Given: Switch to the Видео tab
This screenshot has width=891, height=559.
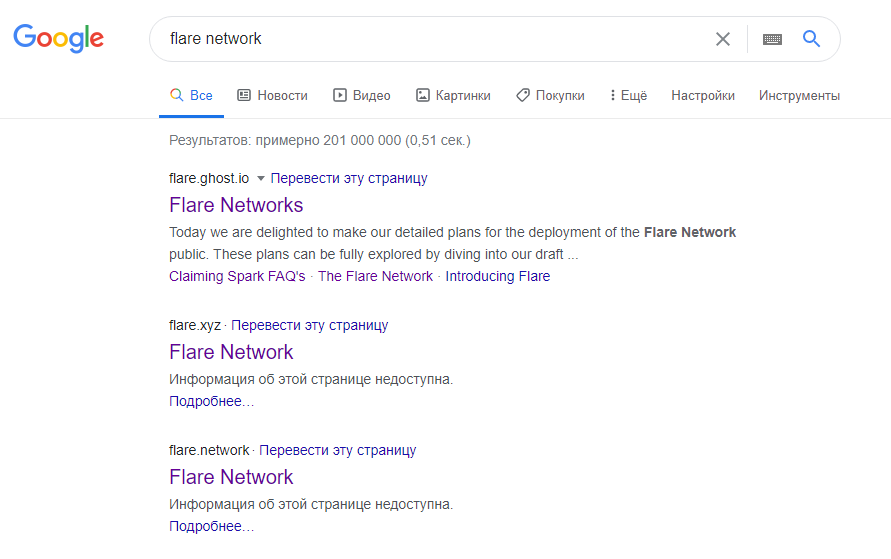Looking at the screenshot, I should 361,96.
